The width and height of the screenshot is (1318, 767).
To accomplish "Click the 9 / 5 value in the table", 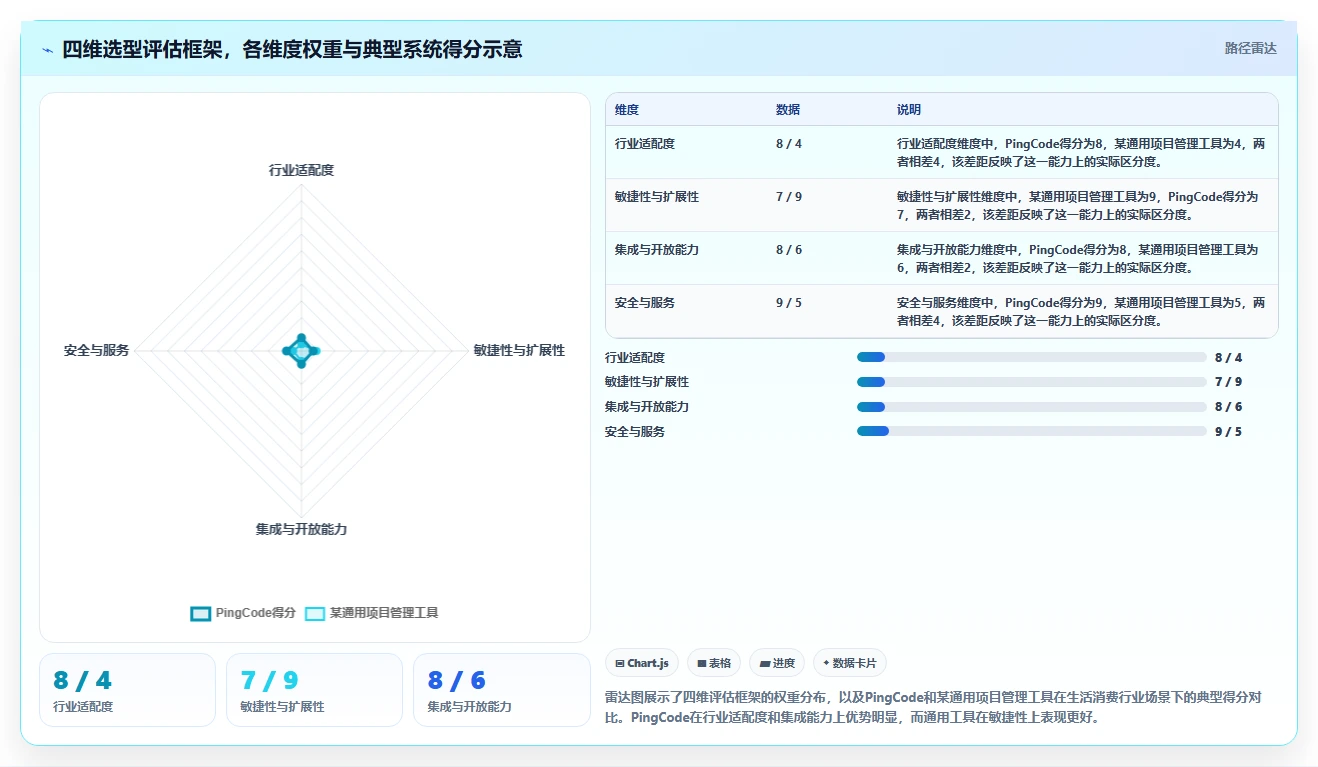I will tap(789, 303).
